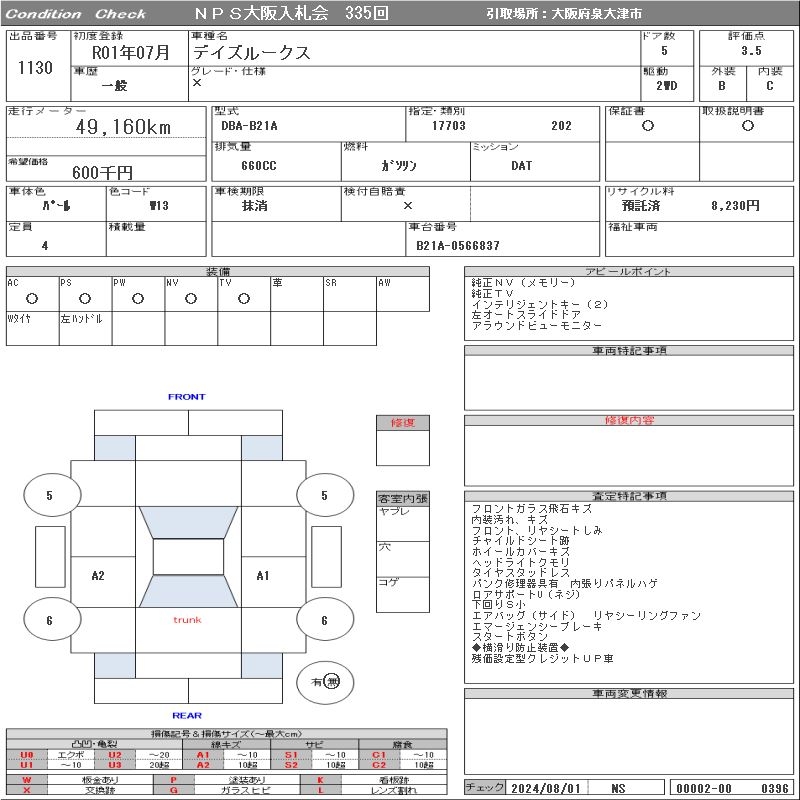Click the vehicle history value 一般
The image size is (800, 800).
[114, 85]
